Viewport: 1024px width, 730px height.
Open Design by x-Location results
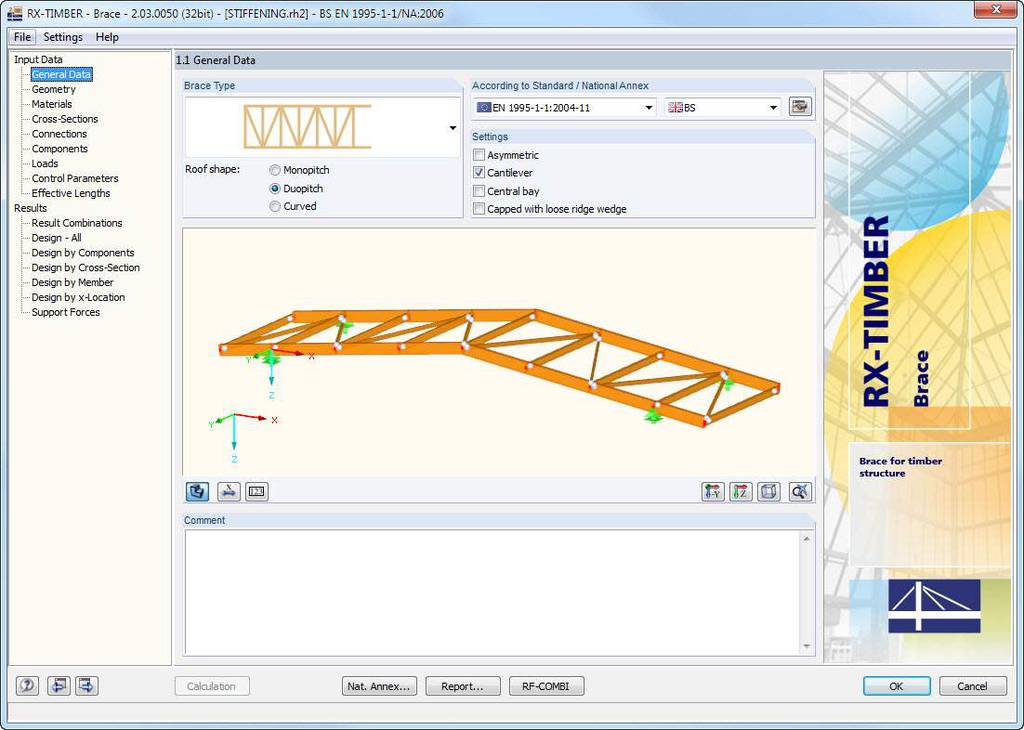click(x=78, y=297)
